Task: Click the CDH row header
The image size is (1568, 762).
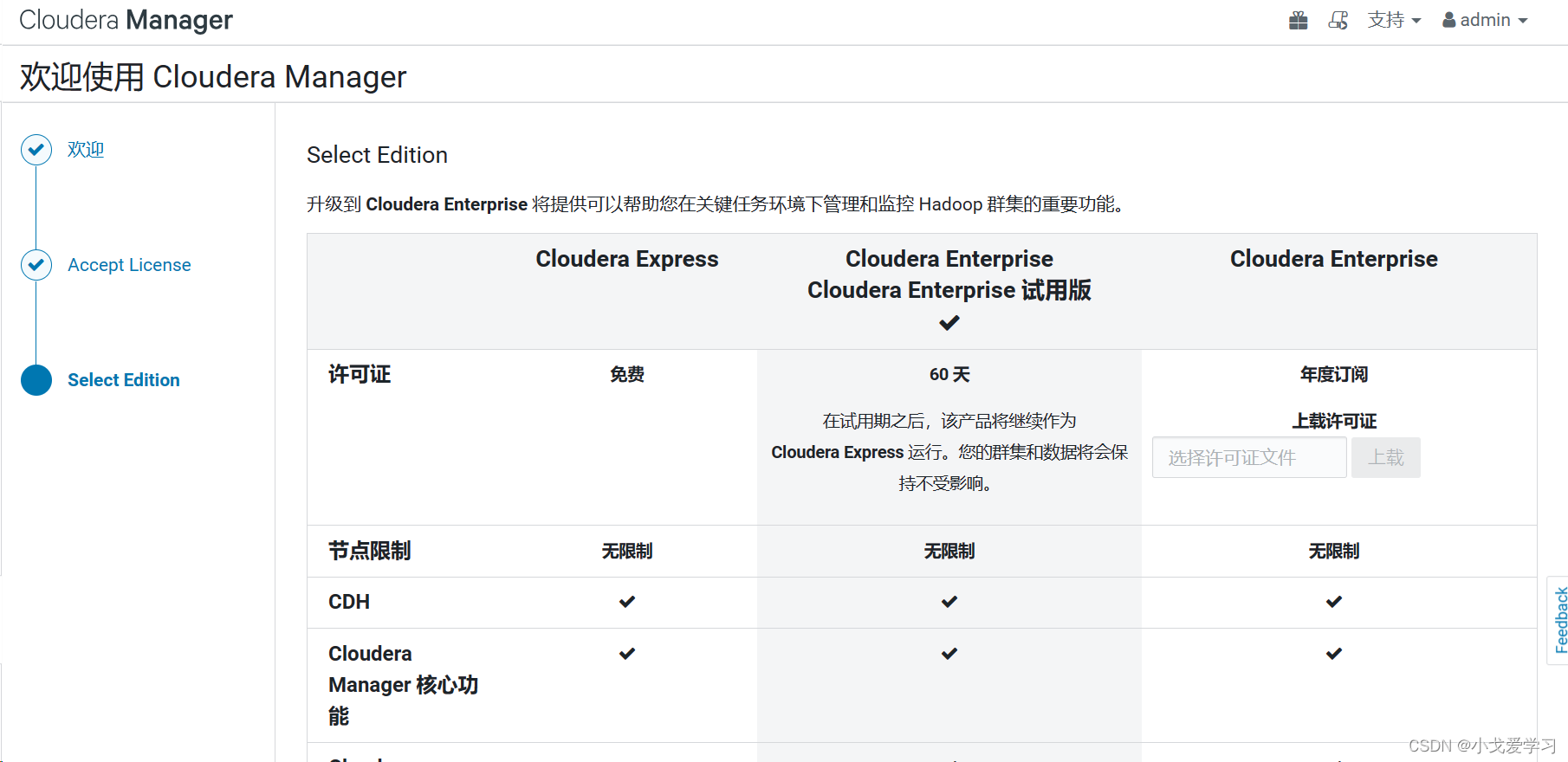Action: pyautogui.click(x=349, y=602)
